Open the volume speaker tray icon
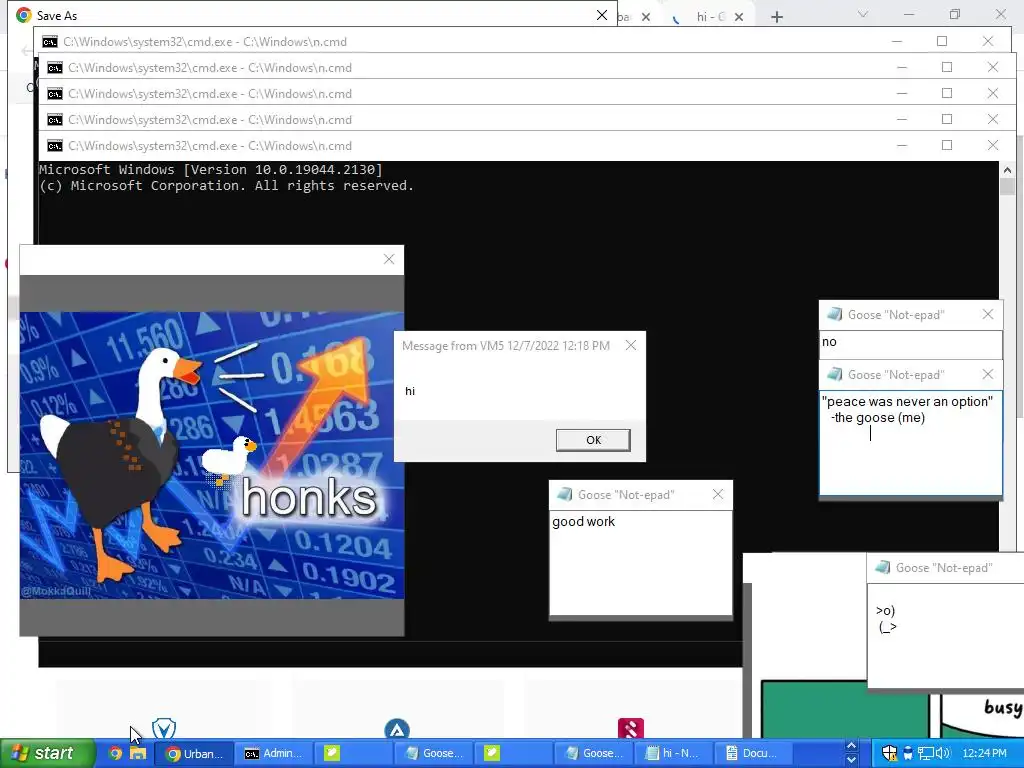The height and width of the screenshot is (768, 1024). (942, 753)
